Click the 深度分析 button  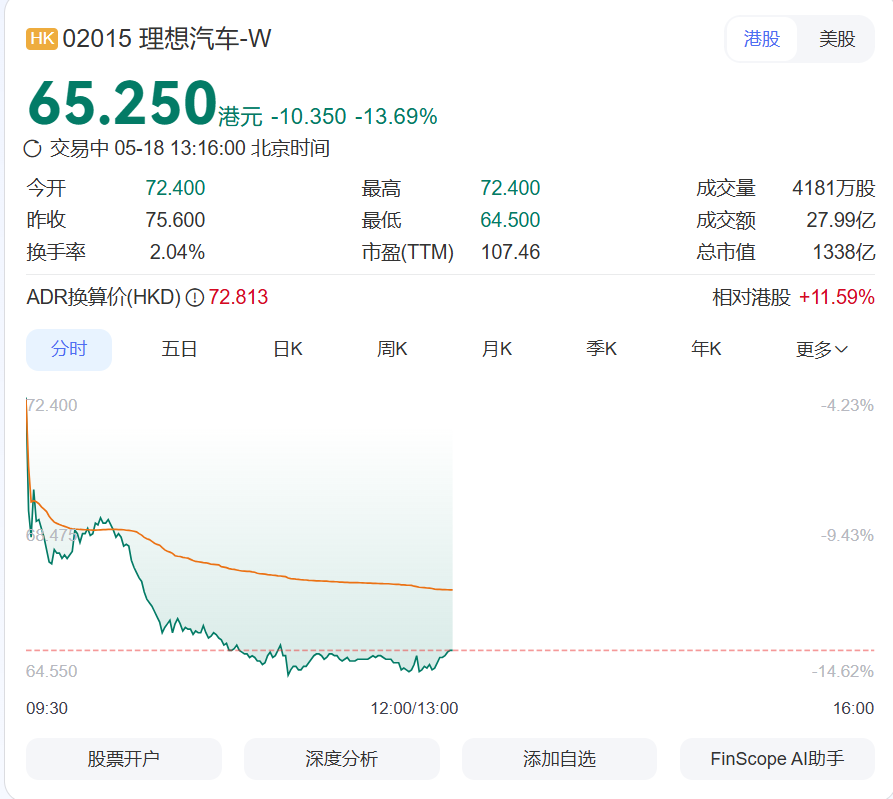click(x=342, y=759)
